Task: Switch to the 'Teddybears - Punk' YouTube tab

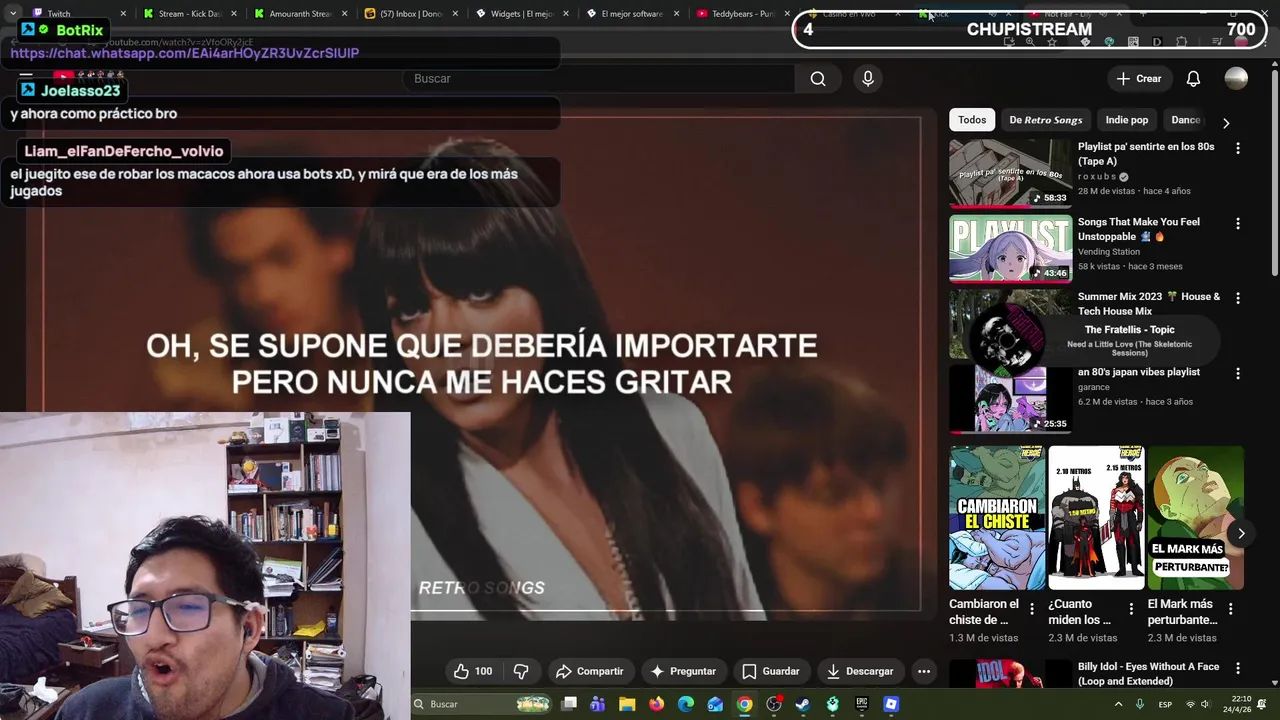Action: pos(742,14)
